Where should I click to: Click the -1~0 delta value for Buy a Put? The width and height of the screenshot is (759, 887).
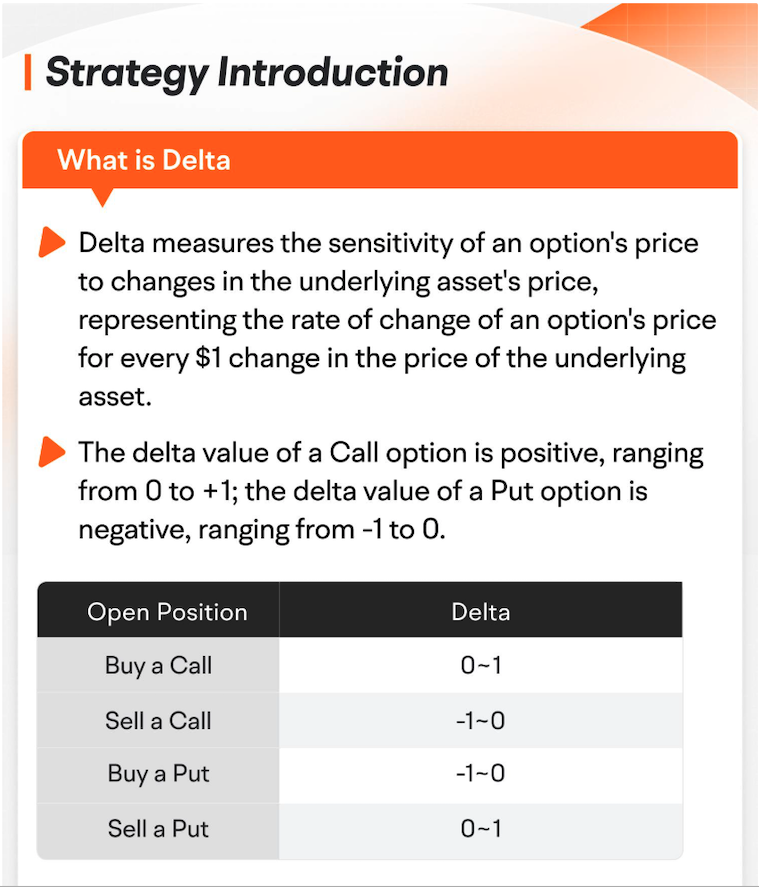point(481,774)
